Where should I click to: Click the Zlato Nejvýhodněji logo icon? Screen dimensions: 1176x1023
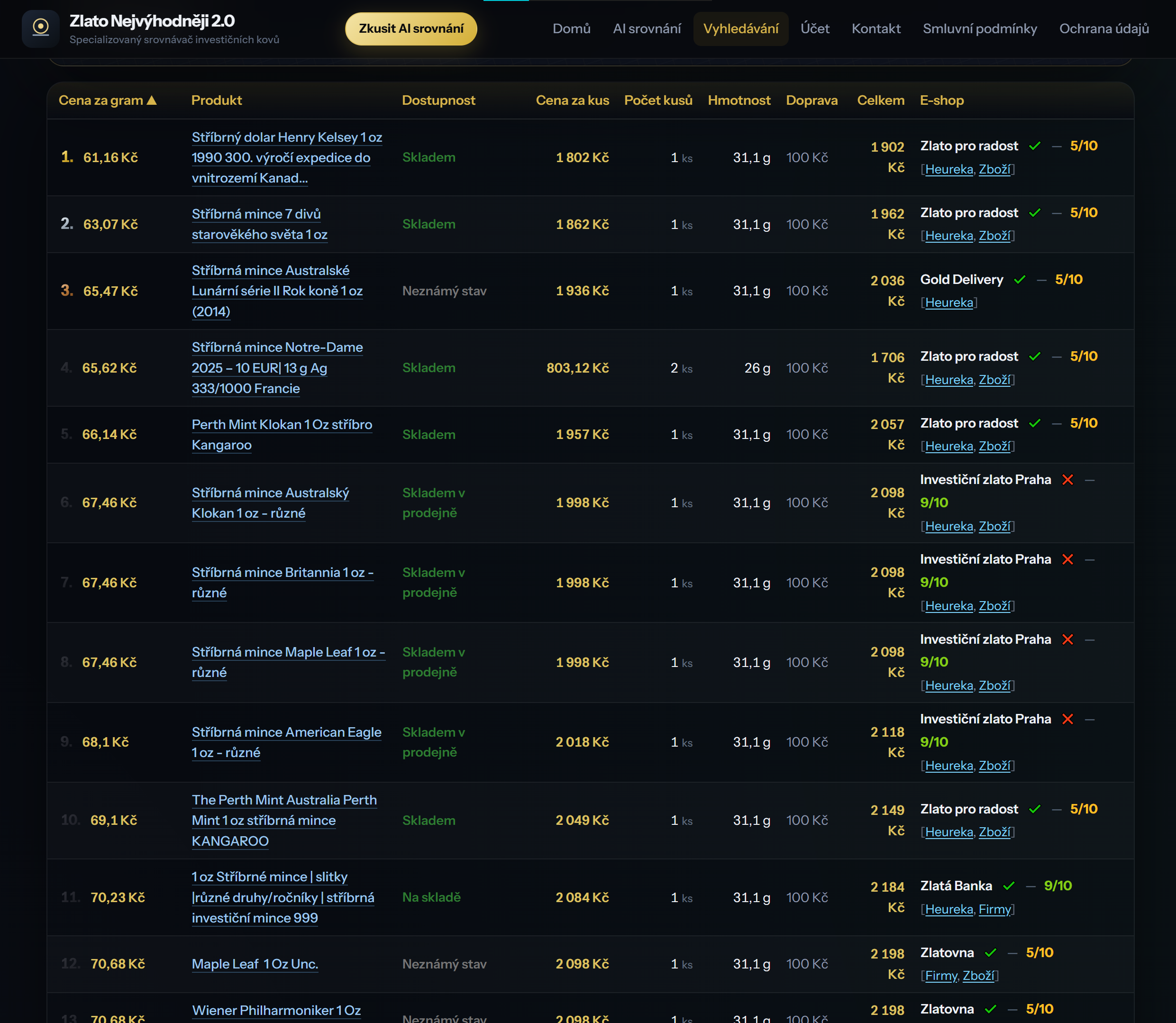[41, 28]
